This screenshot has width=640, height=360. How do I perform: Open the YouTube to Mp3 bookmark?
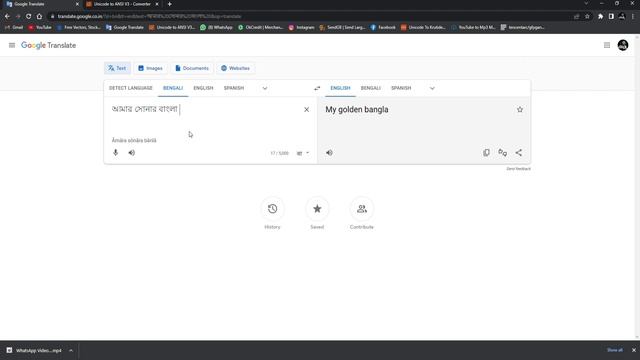pyautogui.click(x=473, y=27)
